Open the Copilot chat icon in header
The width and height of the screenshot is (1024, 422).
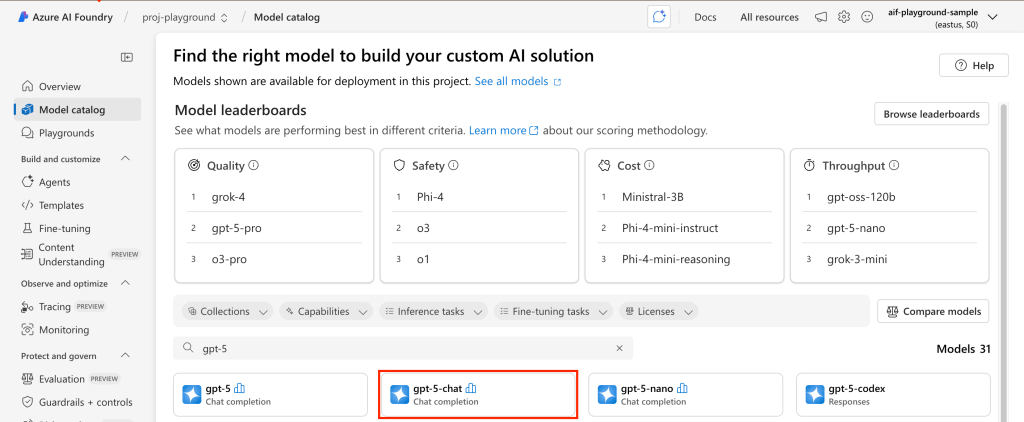pos(659,18)
